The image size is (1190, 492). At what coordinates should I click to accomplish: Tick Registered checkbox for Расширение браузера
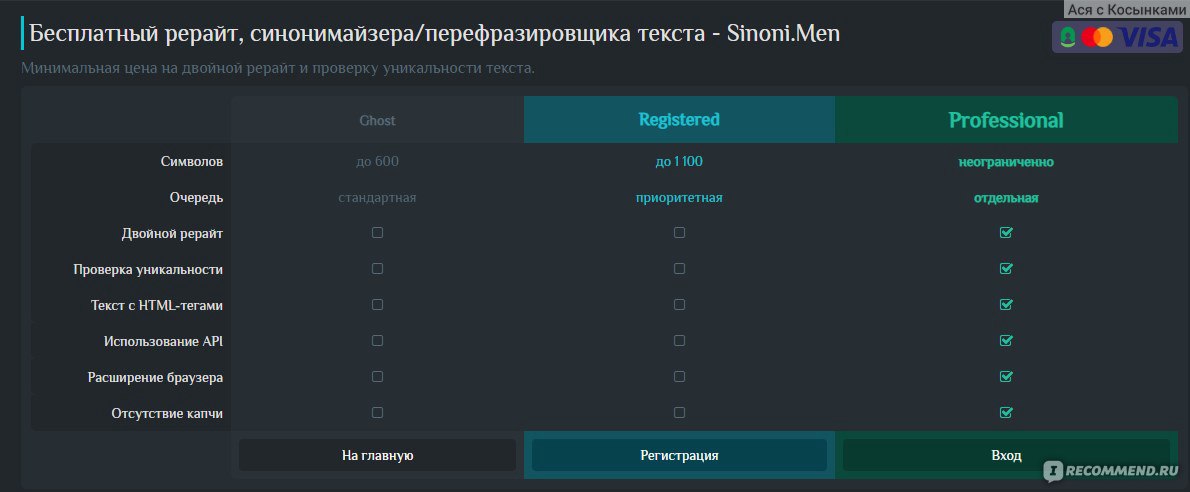coord(679,377)
